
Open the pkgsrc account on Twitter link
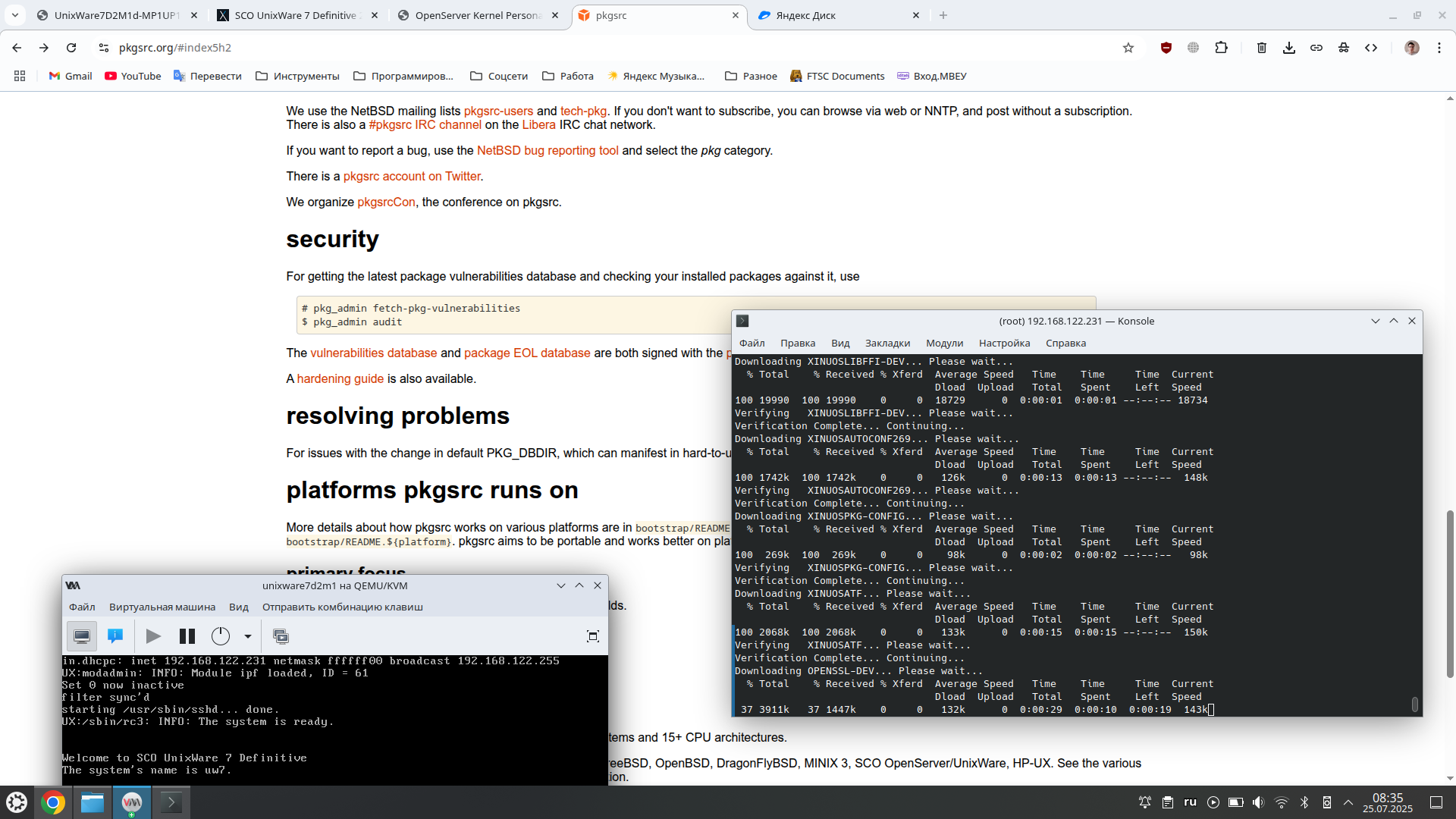click(412, 176)
